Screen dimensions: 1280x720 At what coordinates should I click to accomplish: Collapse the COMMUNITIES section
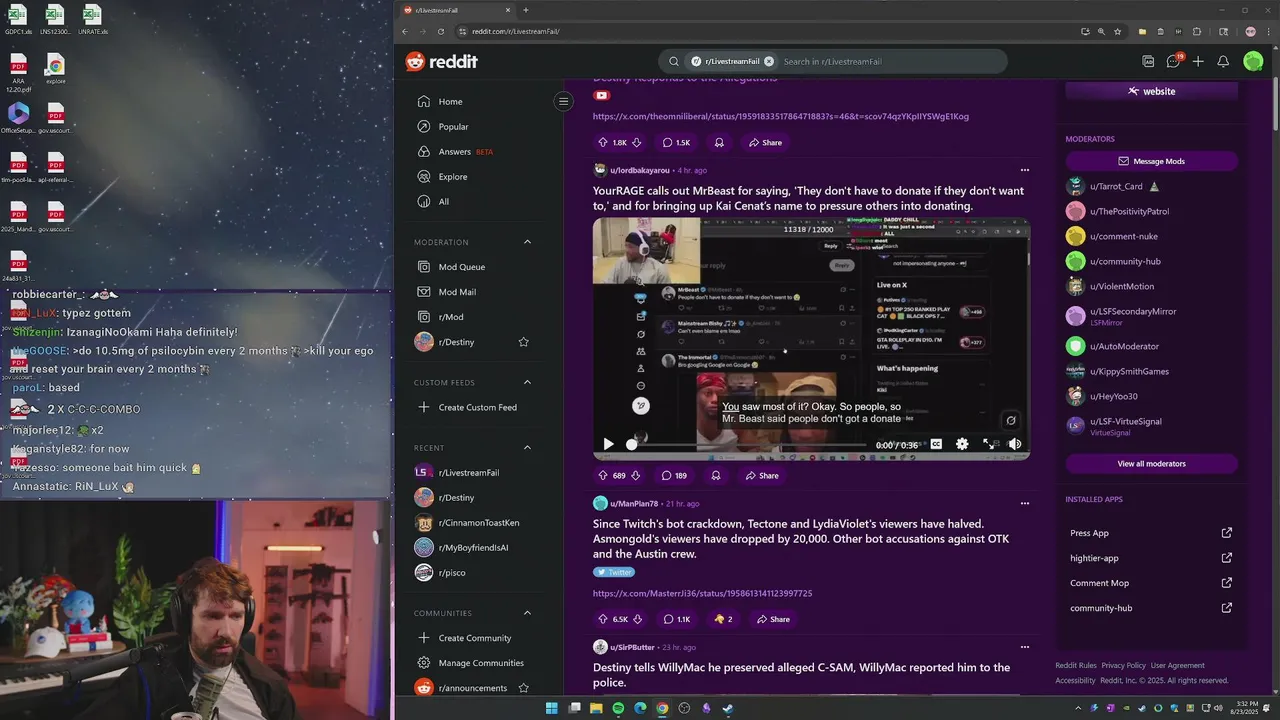[x=527, y=613]
